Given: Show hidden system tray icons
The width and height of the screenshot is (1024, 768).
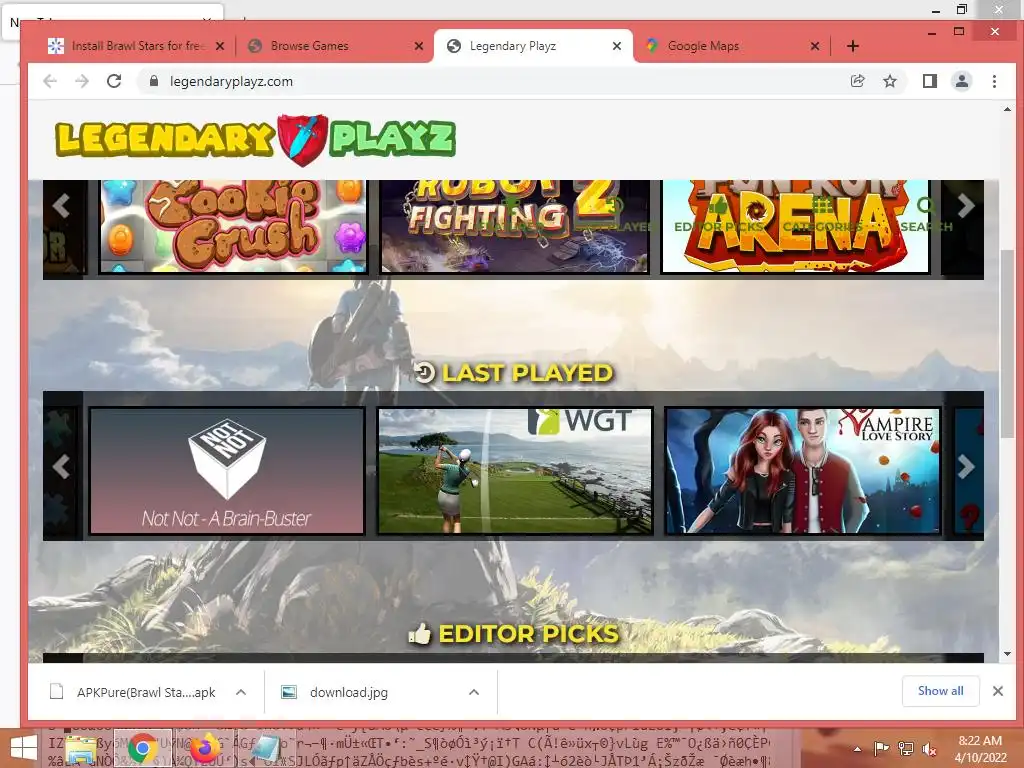Looking at the screenshot, I should [857, 749].
